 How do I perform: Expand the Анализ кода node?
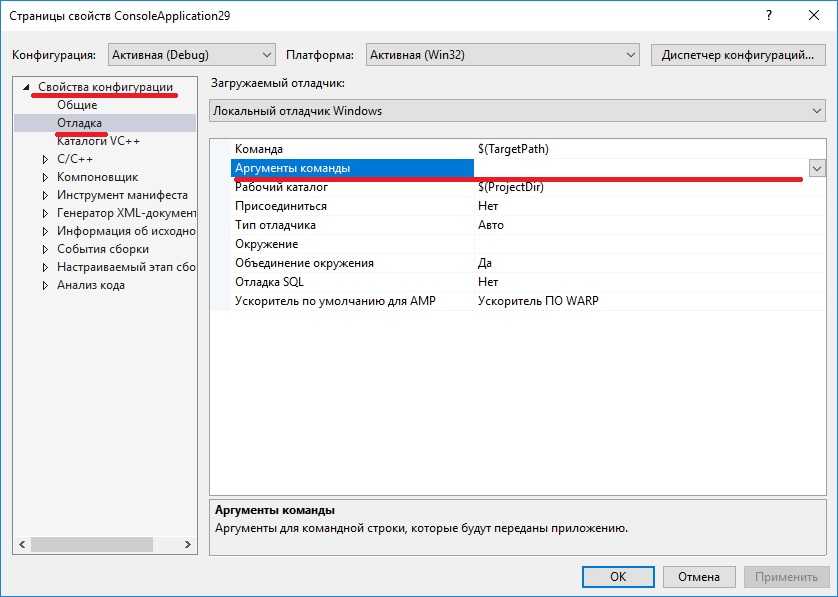tap(45, 285)
